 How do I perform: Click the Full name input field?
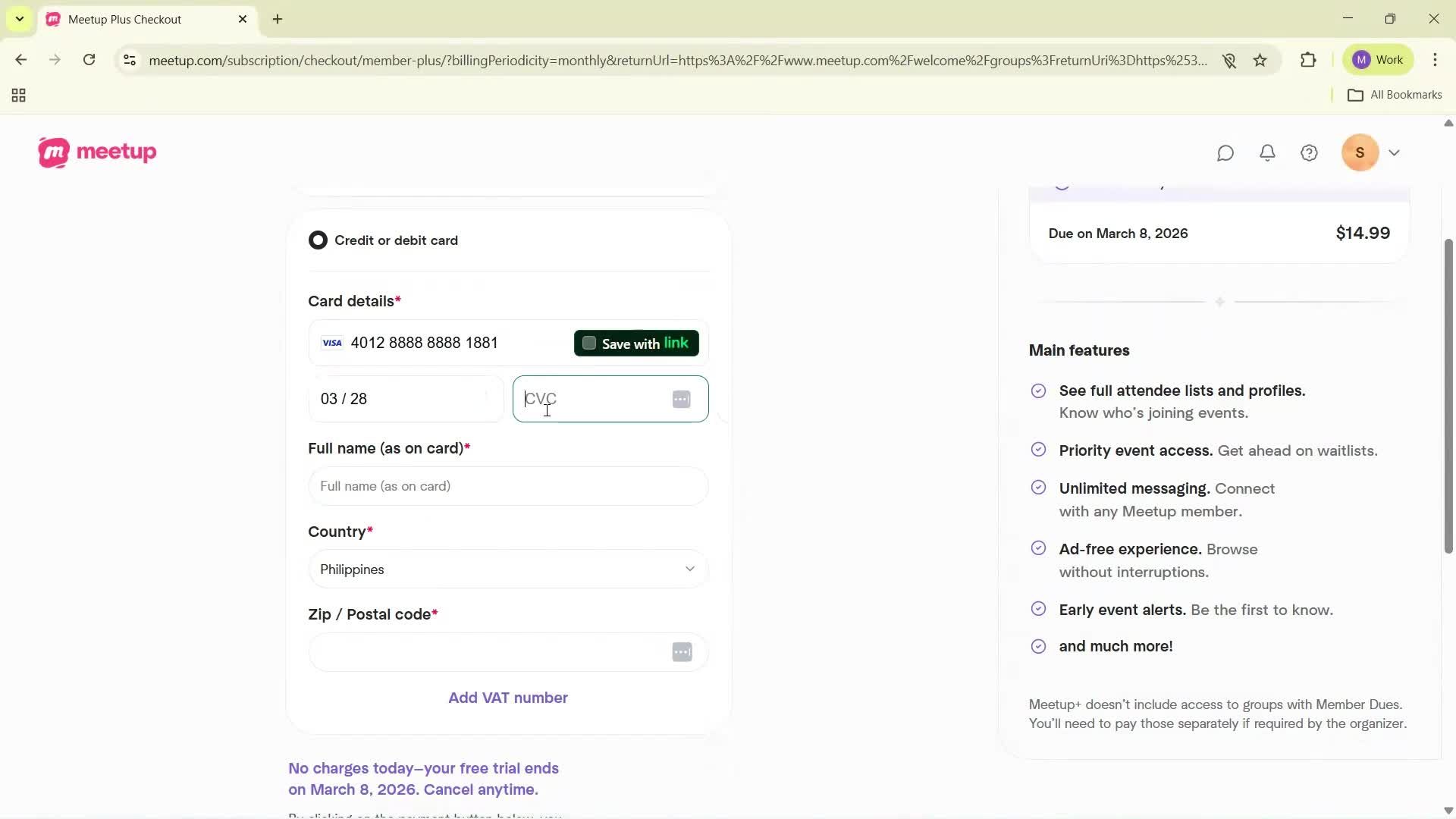(507, 486)
